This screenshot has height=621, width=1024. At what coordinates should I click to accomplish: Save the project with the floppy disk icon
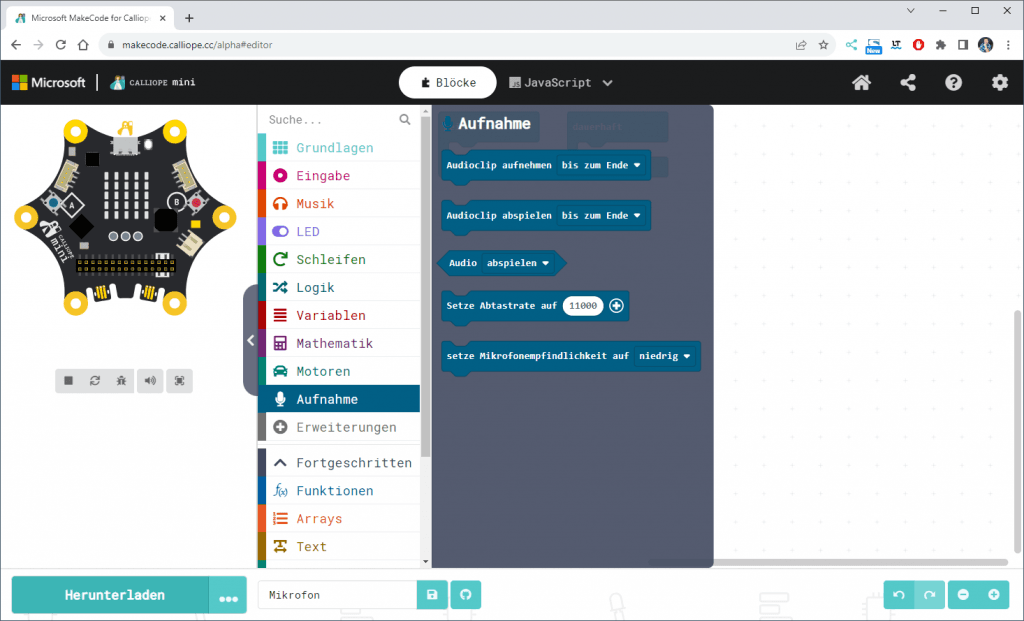(432, 595)
